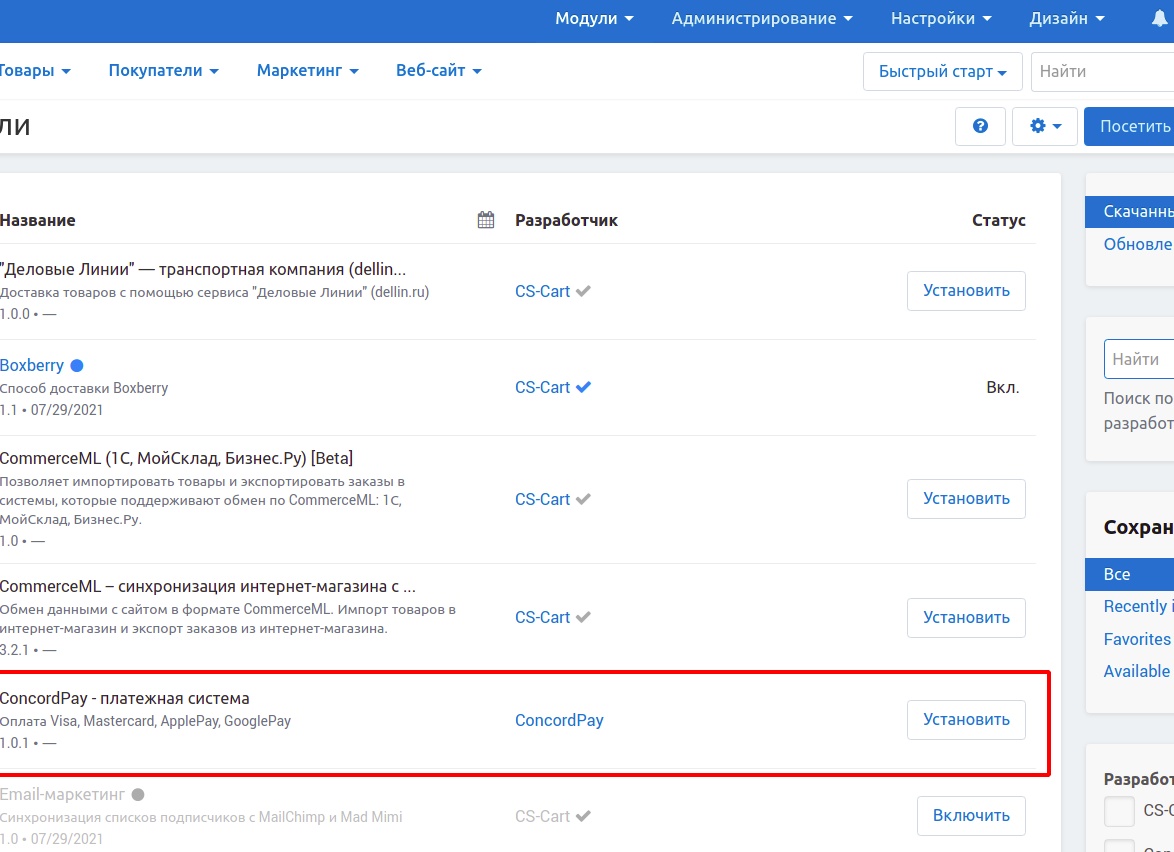Expand the Веб-сайт dropdown
The width and height of the screenshot is (1174, 852).
(x=439, y=70)
